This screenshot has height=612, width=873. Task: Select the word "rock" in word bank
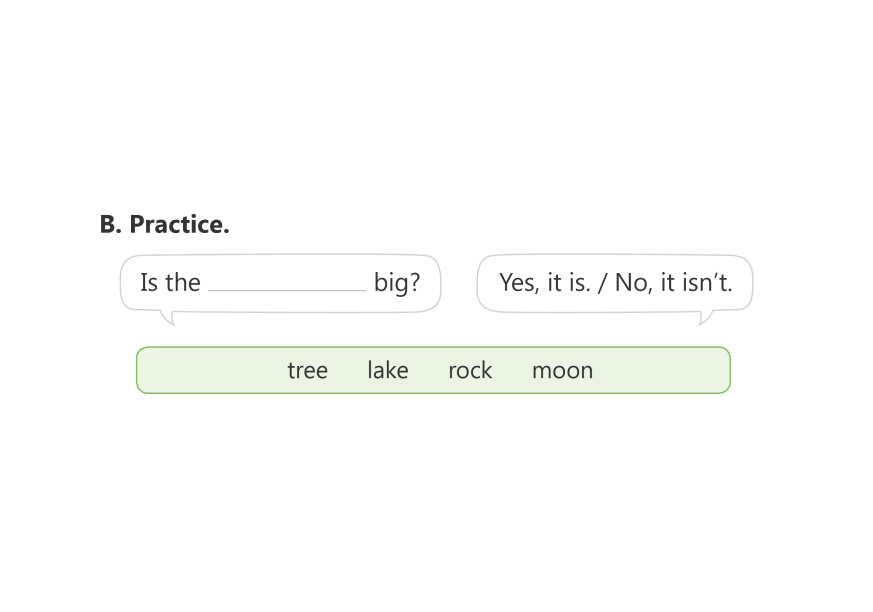coord(470,371)
